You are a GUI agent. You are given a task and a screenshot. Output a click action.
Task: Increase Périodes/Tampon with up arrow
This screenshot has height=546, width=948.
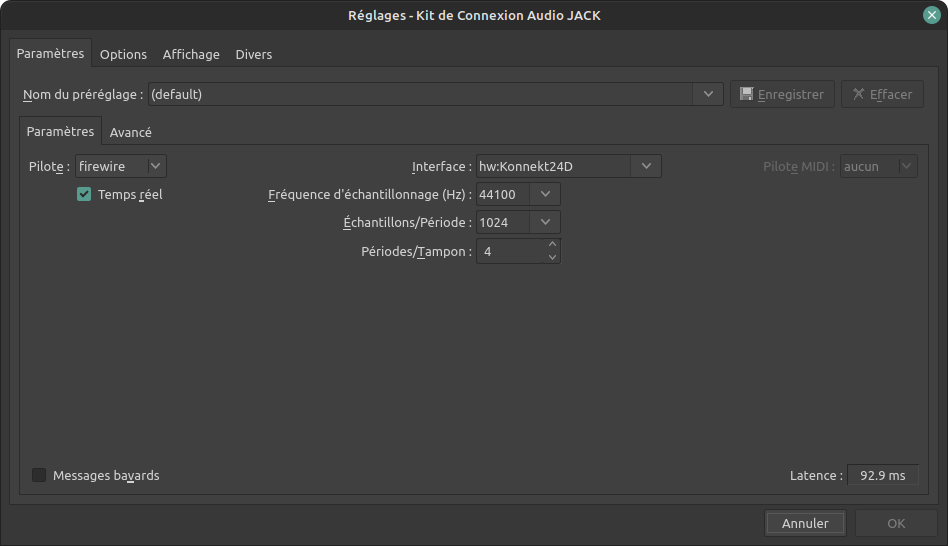click(552, 245)
